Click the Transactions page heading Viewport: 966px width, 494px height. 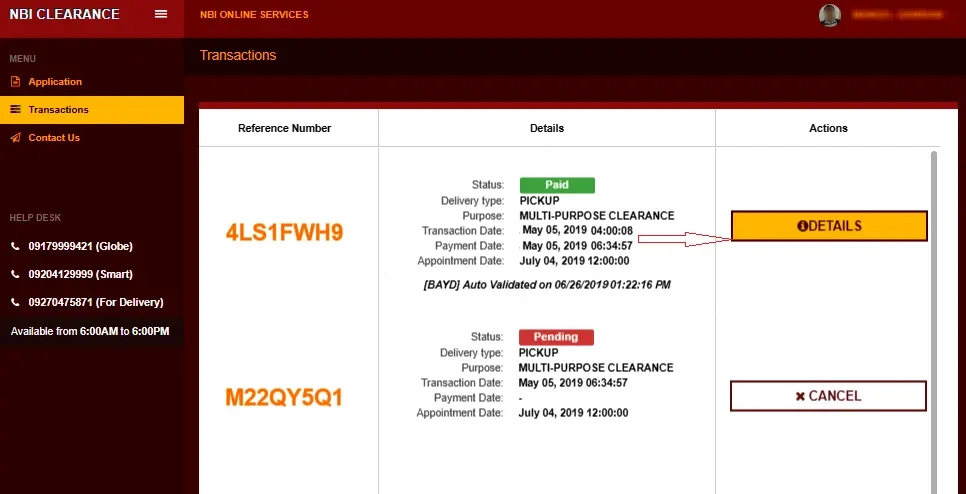[x=238, y=55]
